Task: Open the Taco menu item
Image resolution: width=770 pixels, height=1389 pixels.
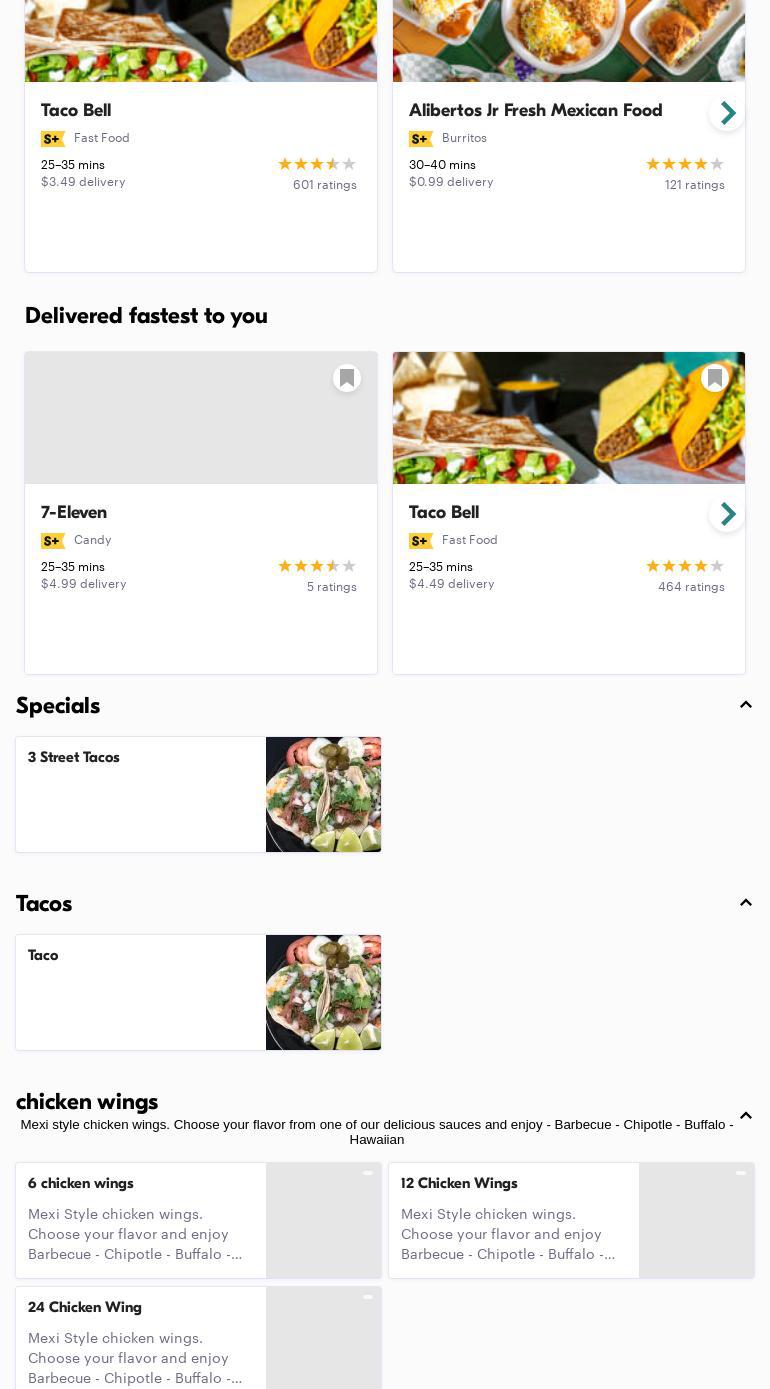Action: point(198,993)
